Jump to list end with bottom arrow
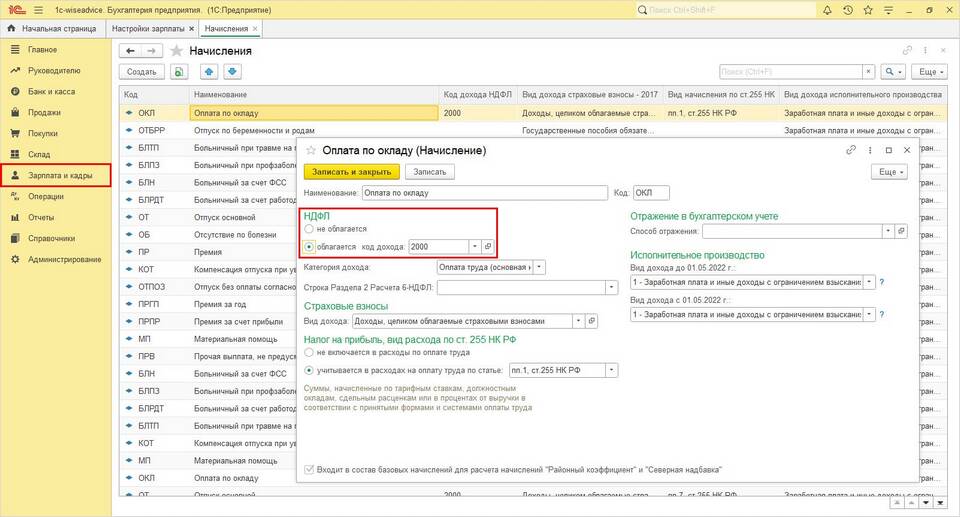 [940, 503]
